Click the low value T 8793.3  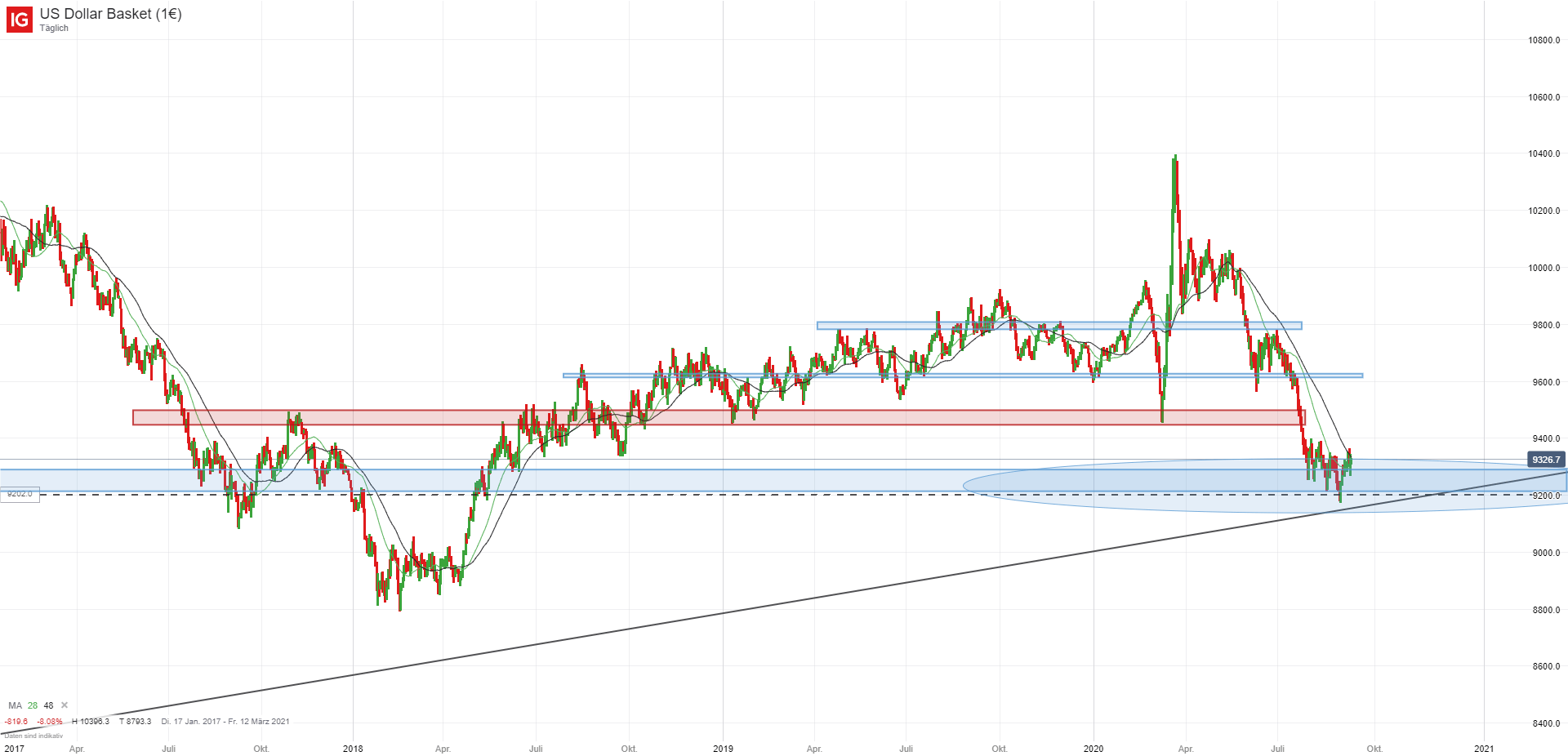click(x=136, y=722)
